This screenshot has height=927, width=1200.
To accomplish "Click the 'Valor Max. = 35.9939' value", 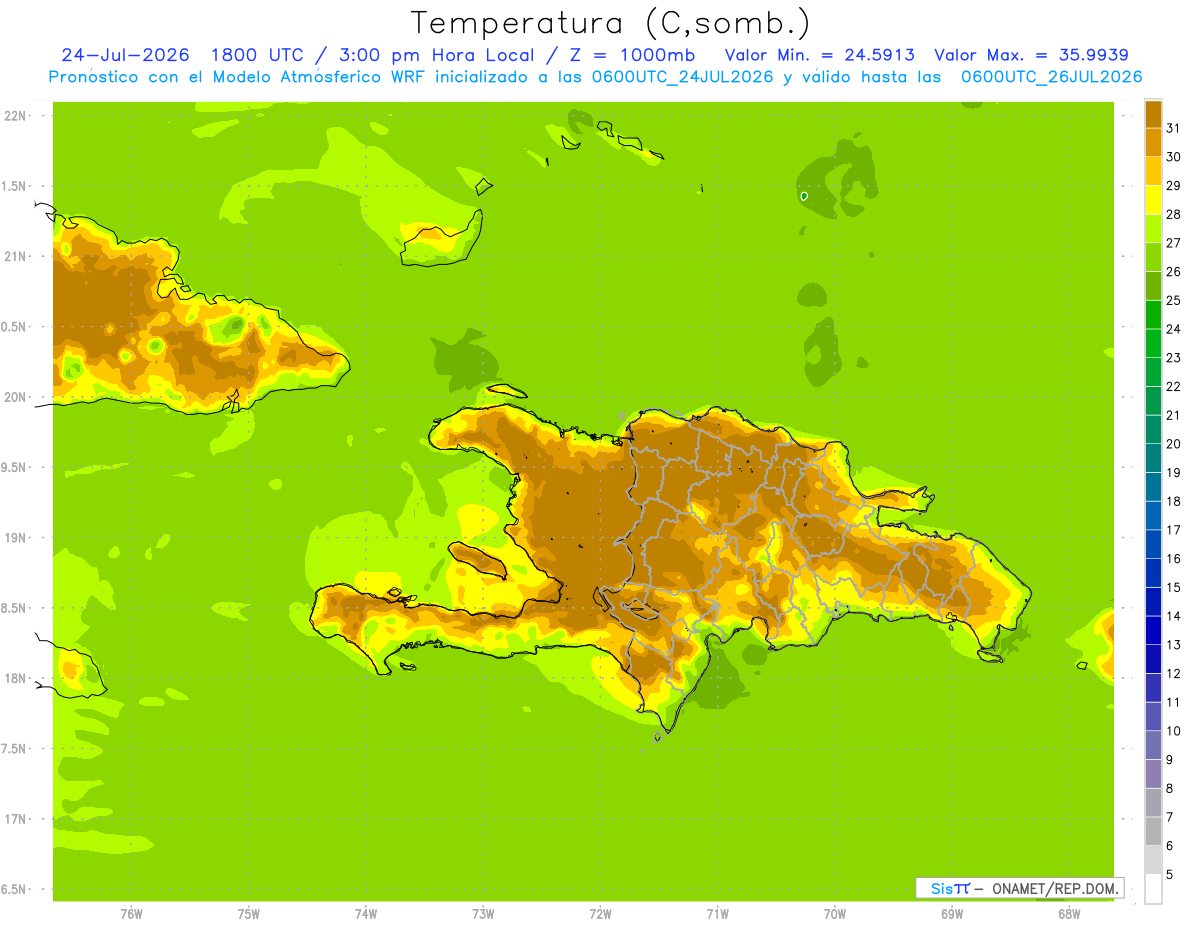I will pos(1032,55).
